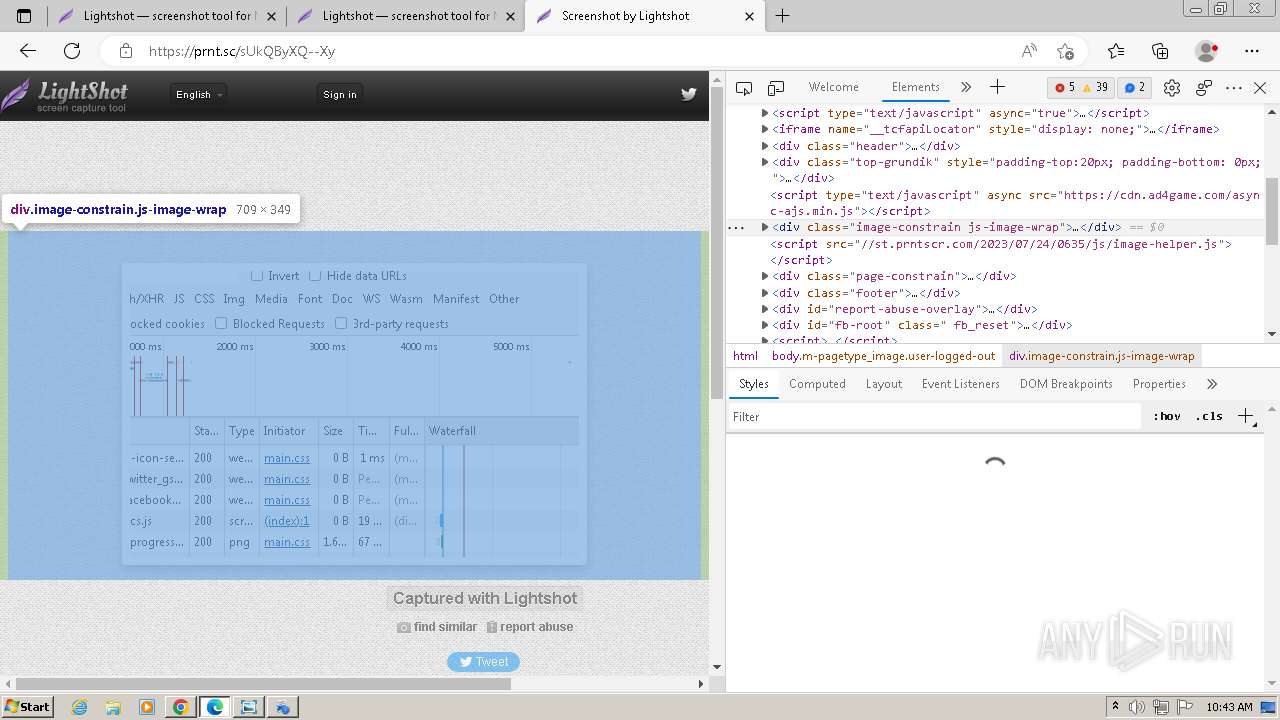Click the DOM tree vertical scrollbar
This screenshot has height=720, width=1280.
click(1272, 210)
